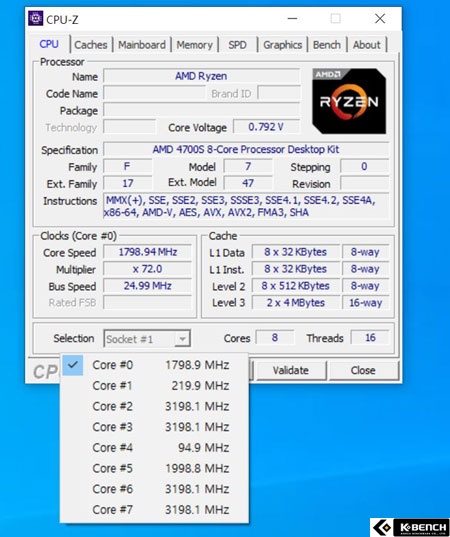Click the Name field showing AMD Ryzen
Image resolution: width=450 pixels, height=537 pixels.
201,76
